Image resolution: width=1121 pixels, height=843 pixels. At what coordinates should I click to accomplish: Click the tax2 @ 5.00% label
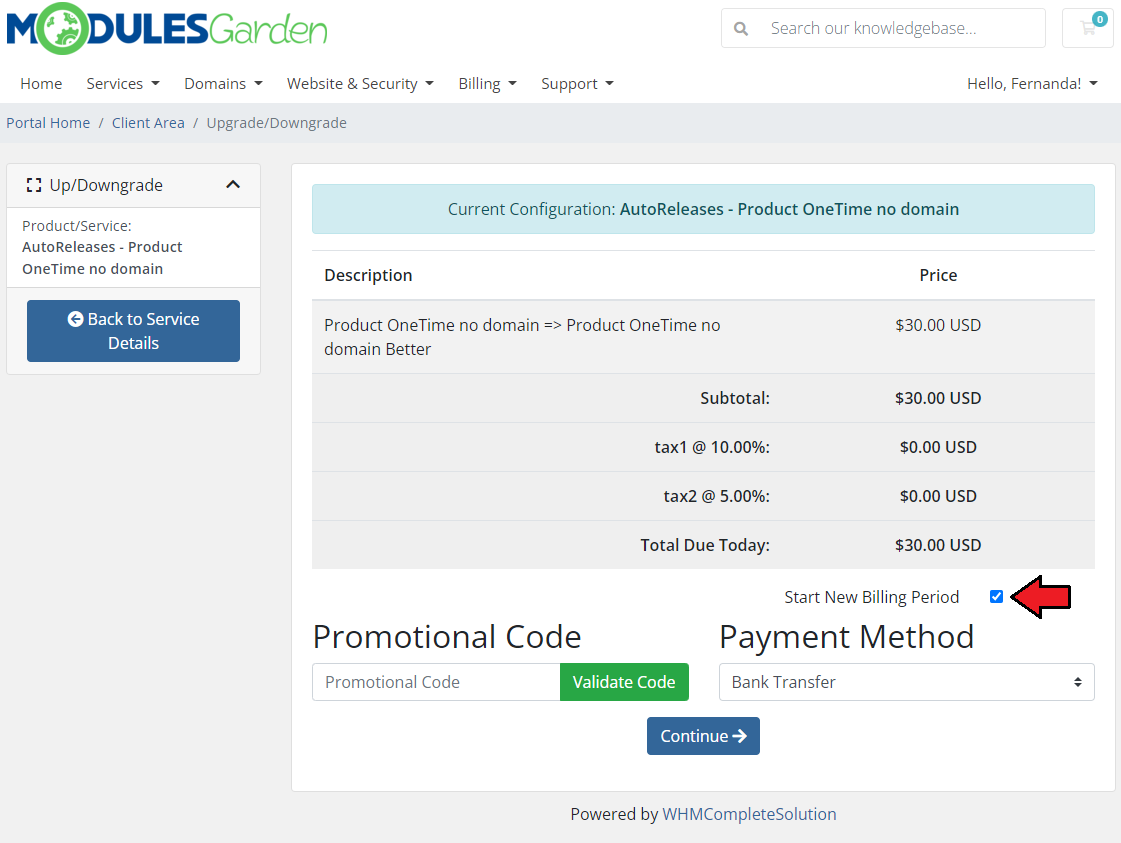click(716, 496)
